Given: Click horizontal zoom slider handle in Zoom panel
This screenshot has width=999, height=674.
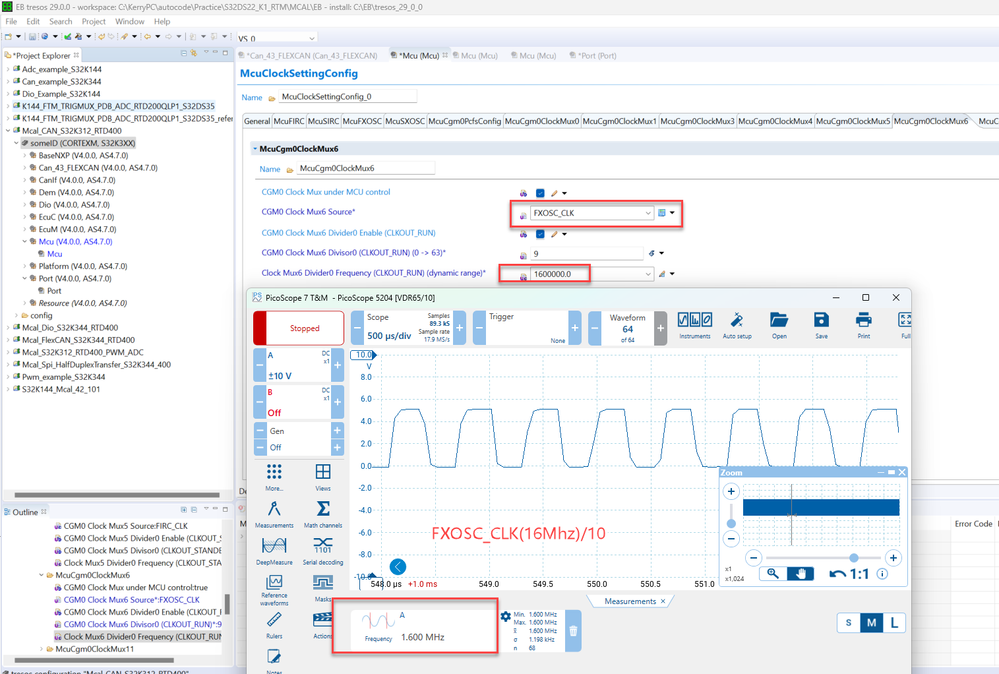Looking at the screenshot, I should point(854,557).
